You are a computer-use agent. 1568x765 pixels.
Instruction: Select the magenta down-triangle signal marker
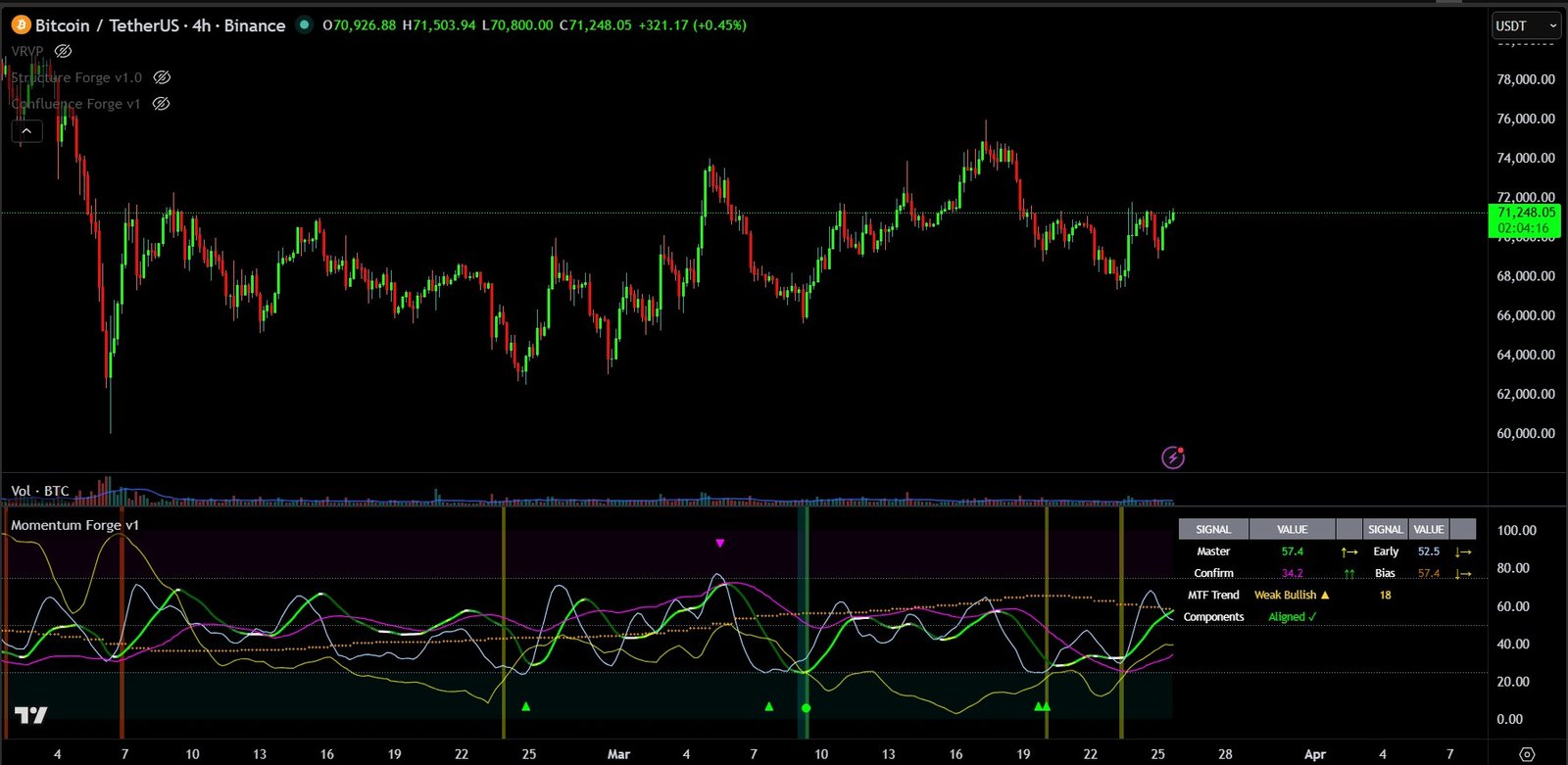pos(720,543)
